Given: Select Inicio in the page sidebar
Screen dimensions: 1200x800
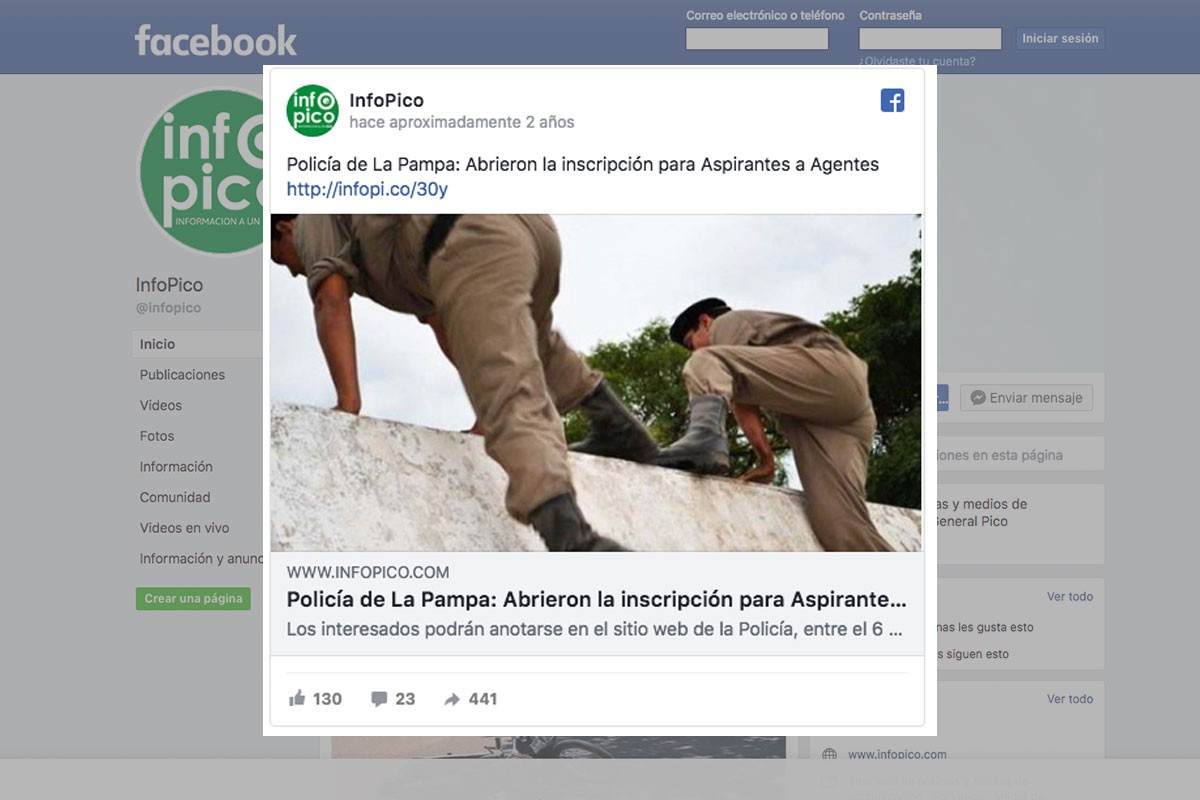Looking at the screenshot, I should click(x=197, y=344).
